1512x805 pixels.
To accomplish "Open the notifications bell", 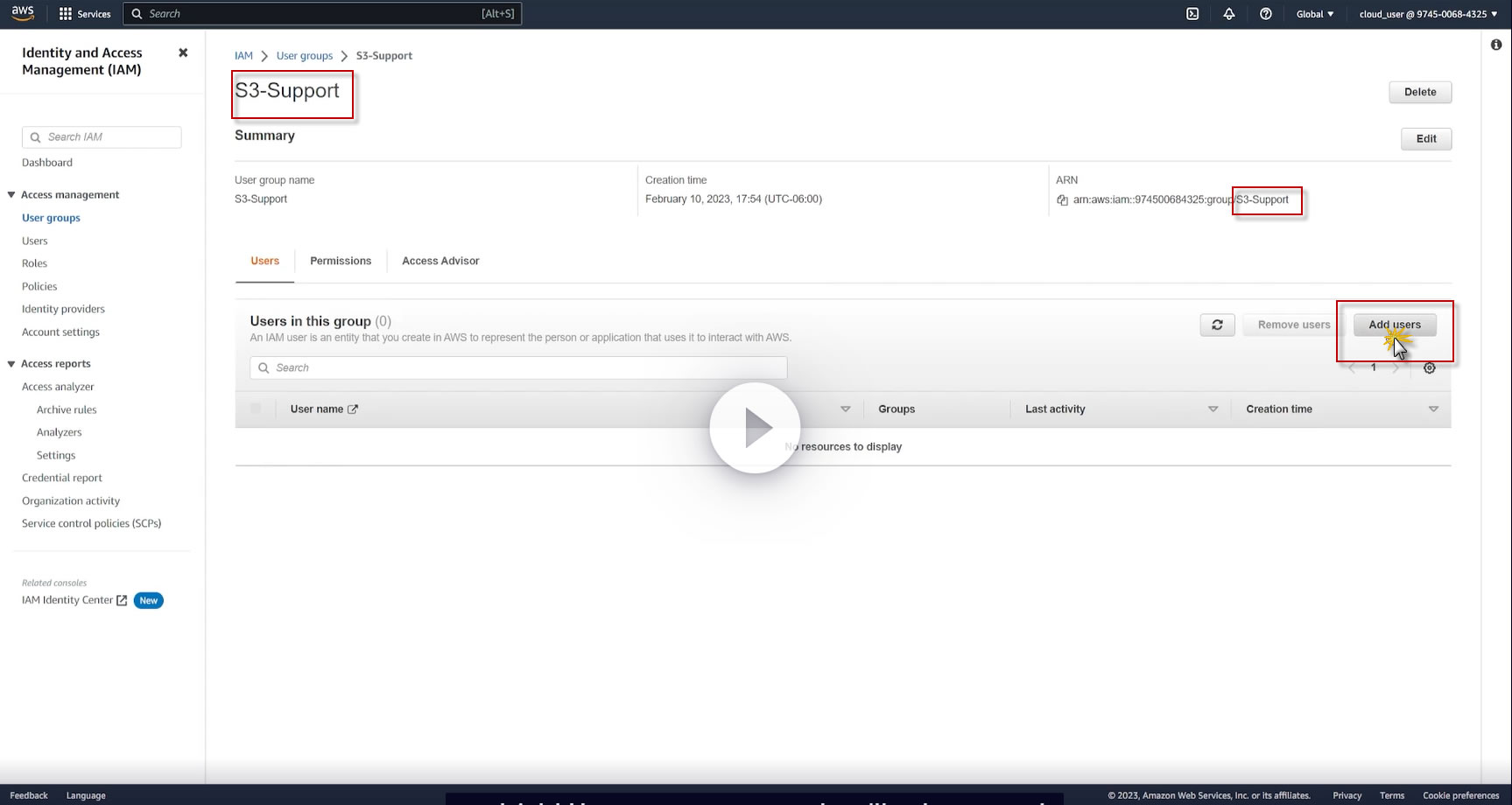I will [x=1229, y=14].
